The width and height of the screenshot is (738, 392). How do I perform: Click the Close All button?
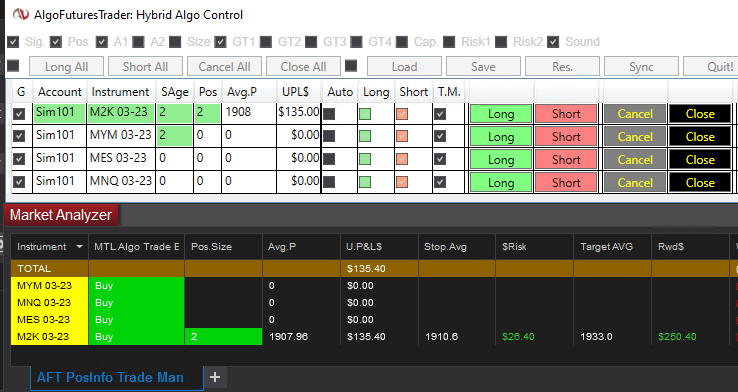303,66
